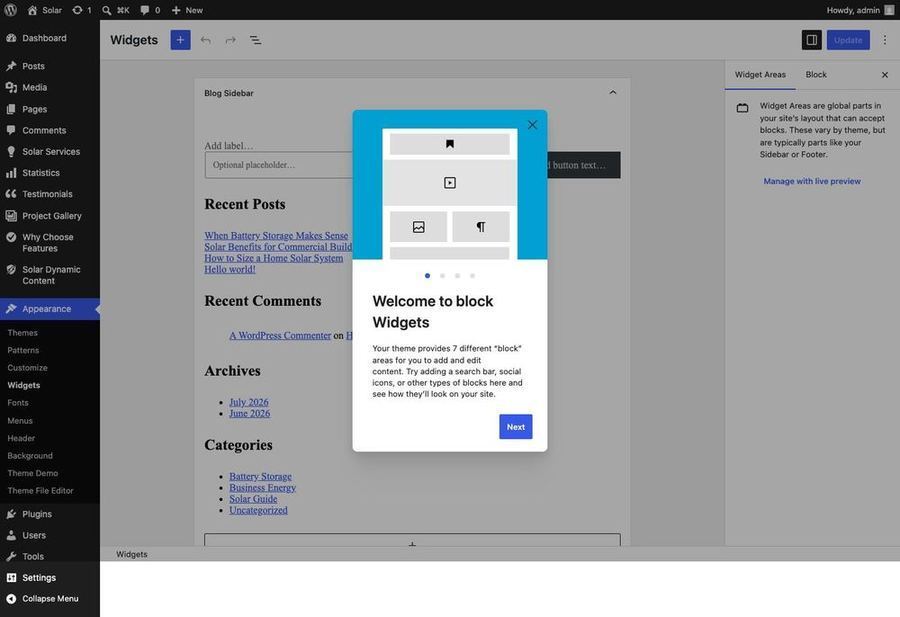Open Dashboard in the admin menu
Viewport: 900px width, 617px height.
[50, 38]
